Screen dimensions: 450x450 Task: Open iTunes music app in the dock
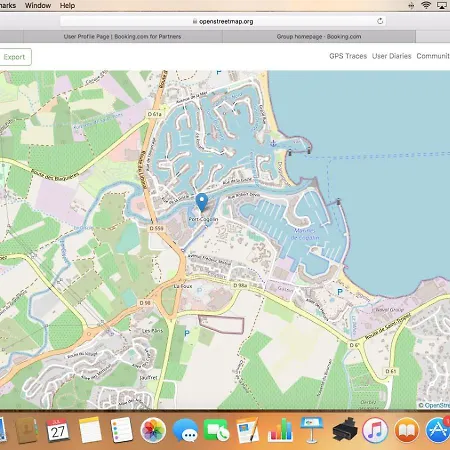tap(375, 430)
